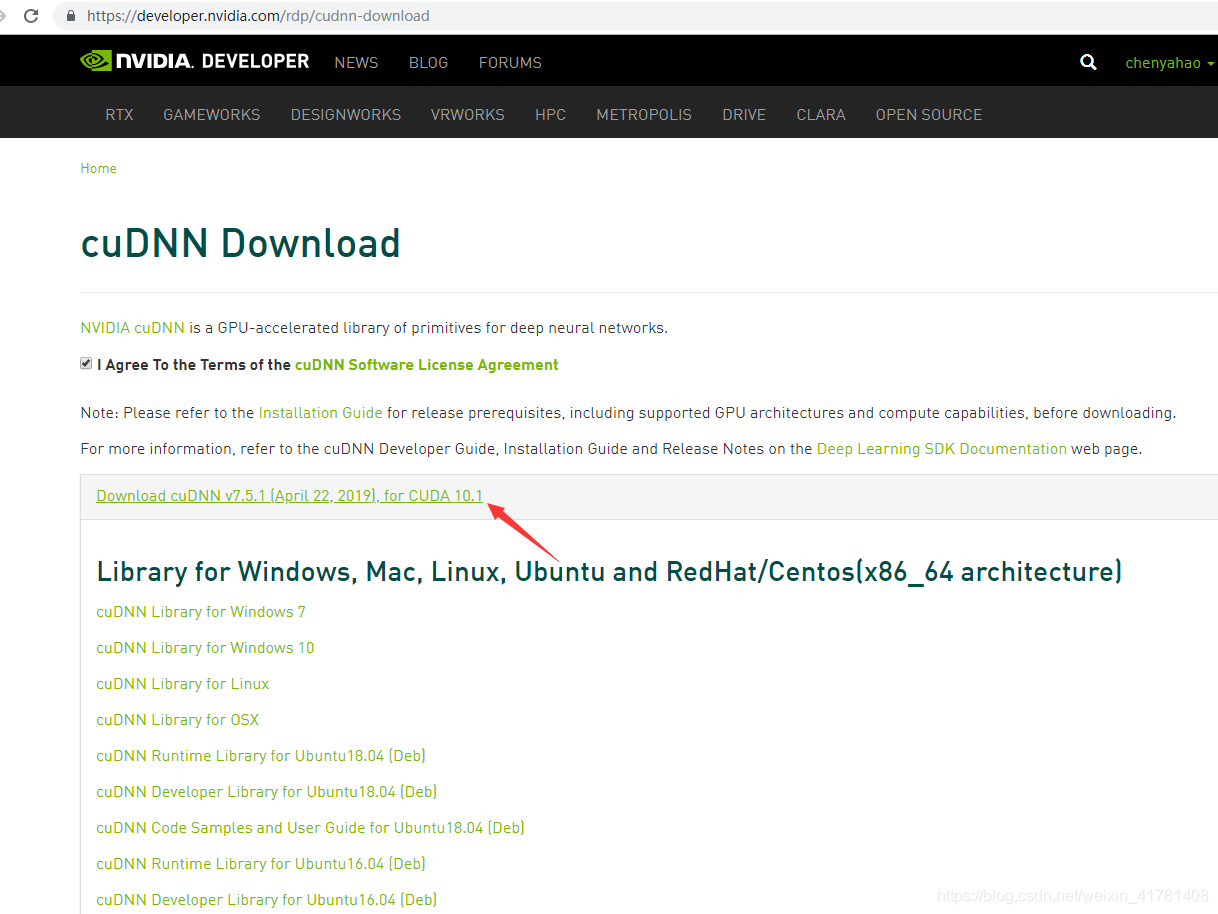Toggle the cuDNN license agreement checkbox
The width and height of the screenshot is (1218, 914).
coord(86,364)
